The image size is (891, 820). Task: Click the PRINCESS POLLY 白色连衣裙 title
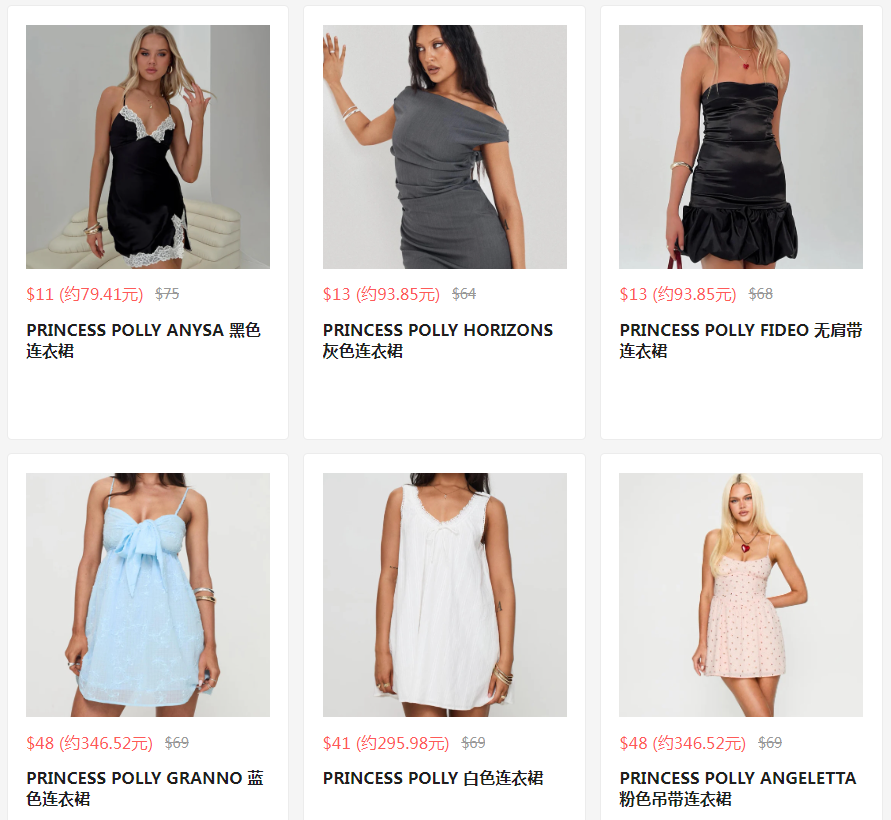tap(433, 778)
